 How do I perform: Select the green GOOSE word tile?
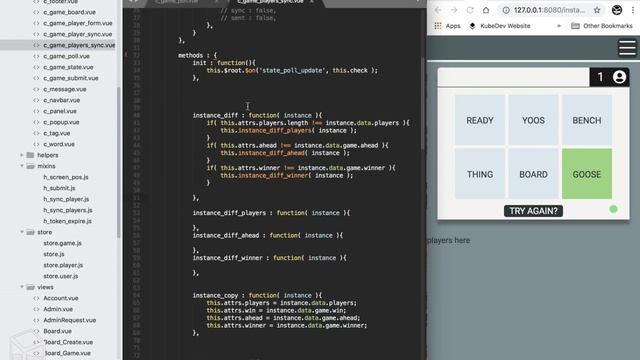587,174
